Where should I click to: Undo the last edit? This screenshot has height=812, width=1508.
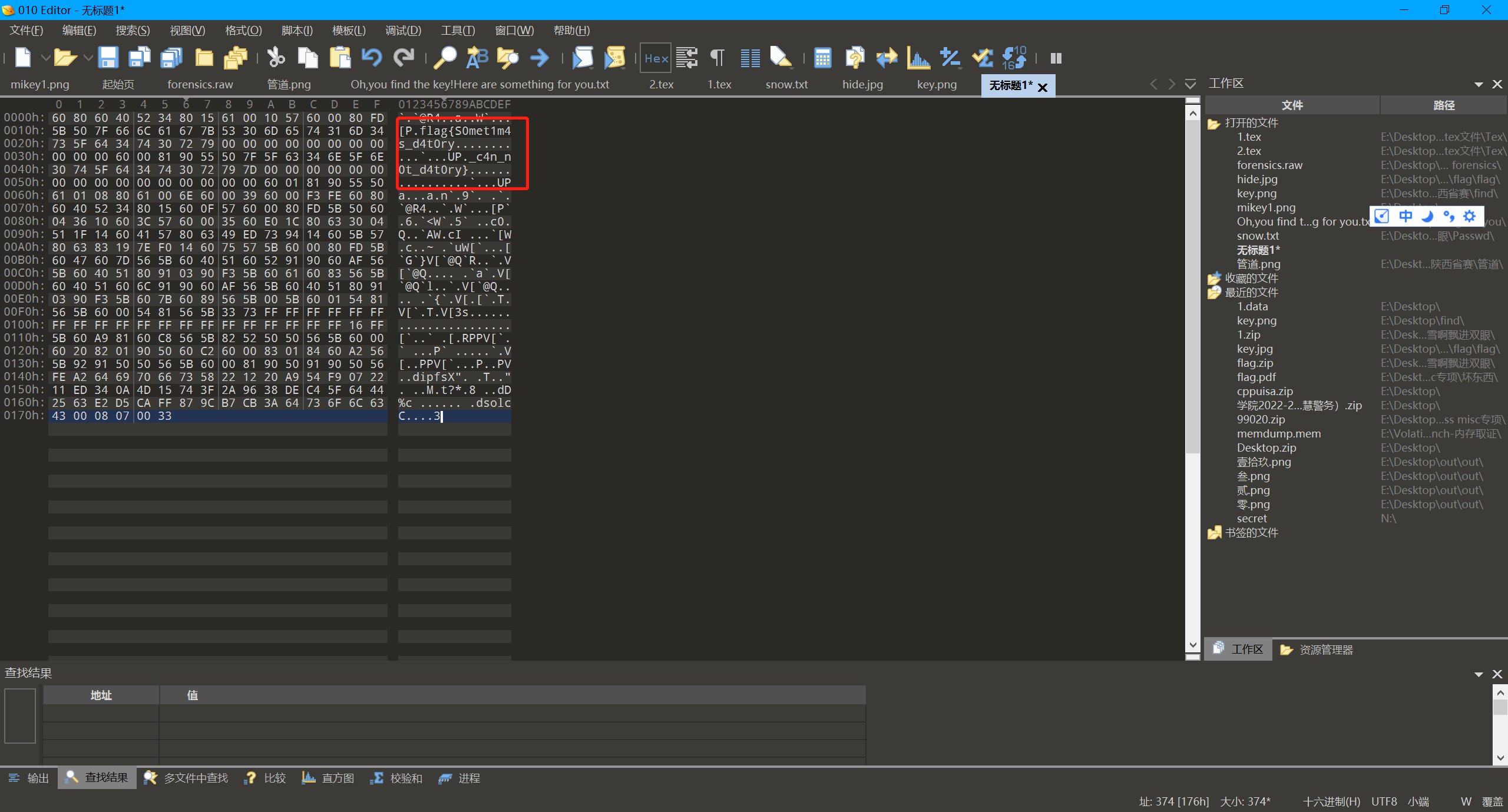(x=372, y=58)
